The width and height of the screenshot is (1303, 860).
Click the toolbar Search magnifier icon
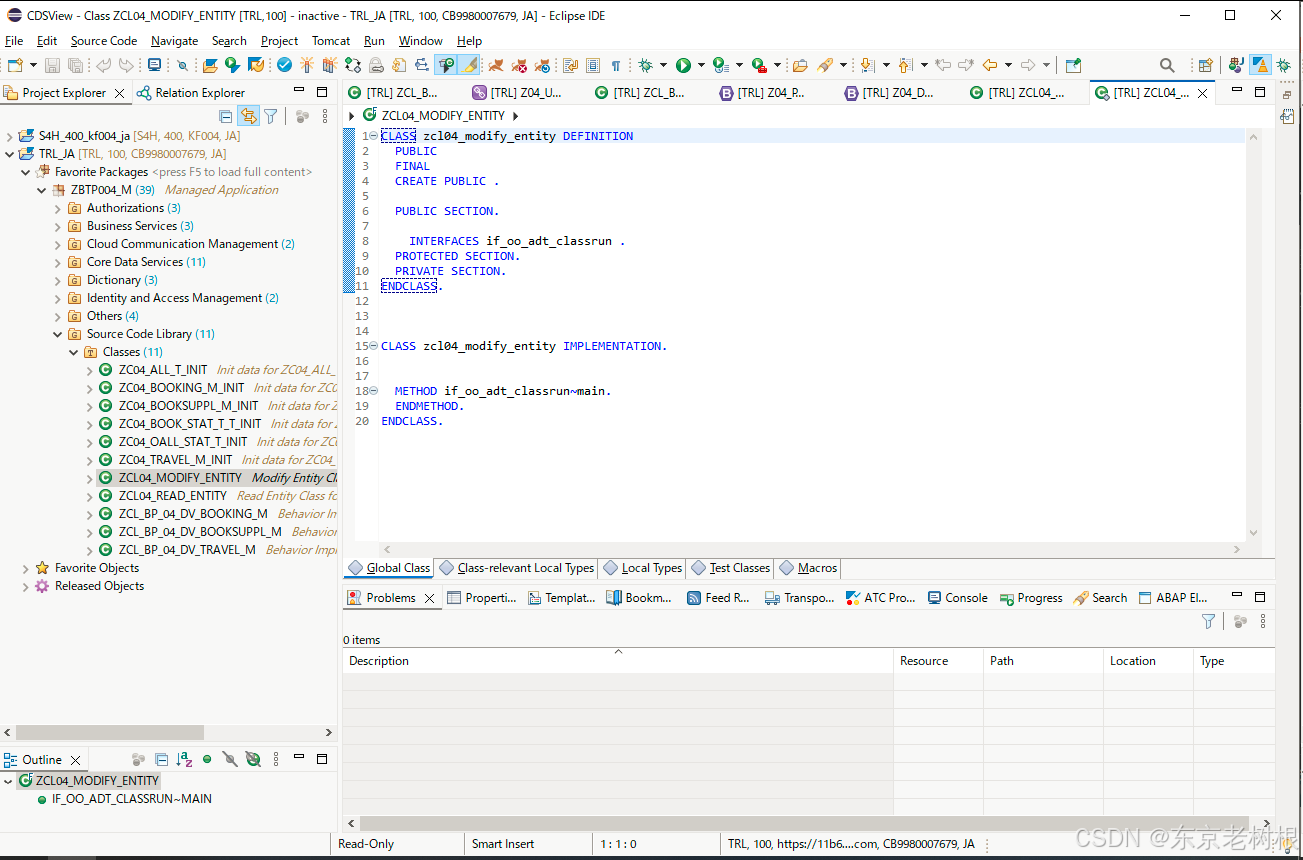click(1166, 65)
